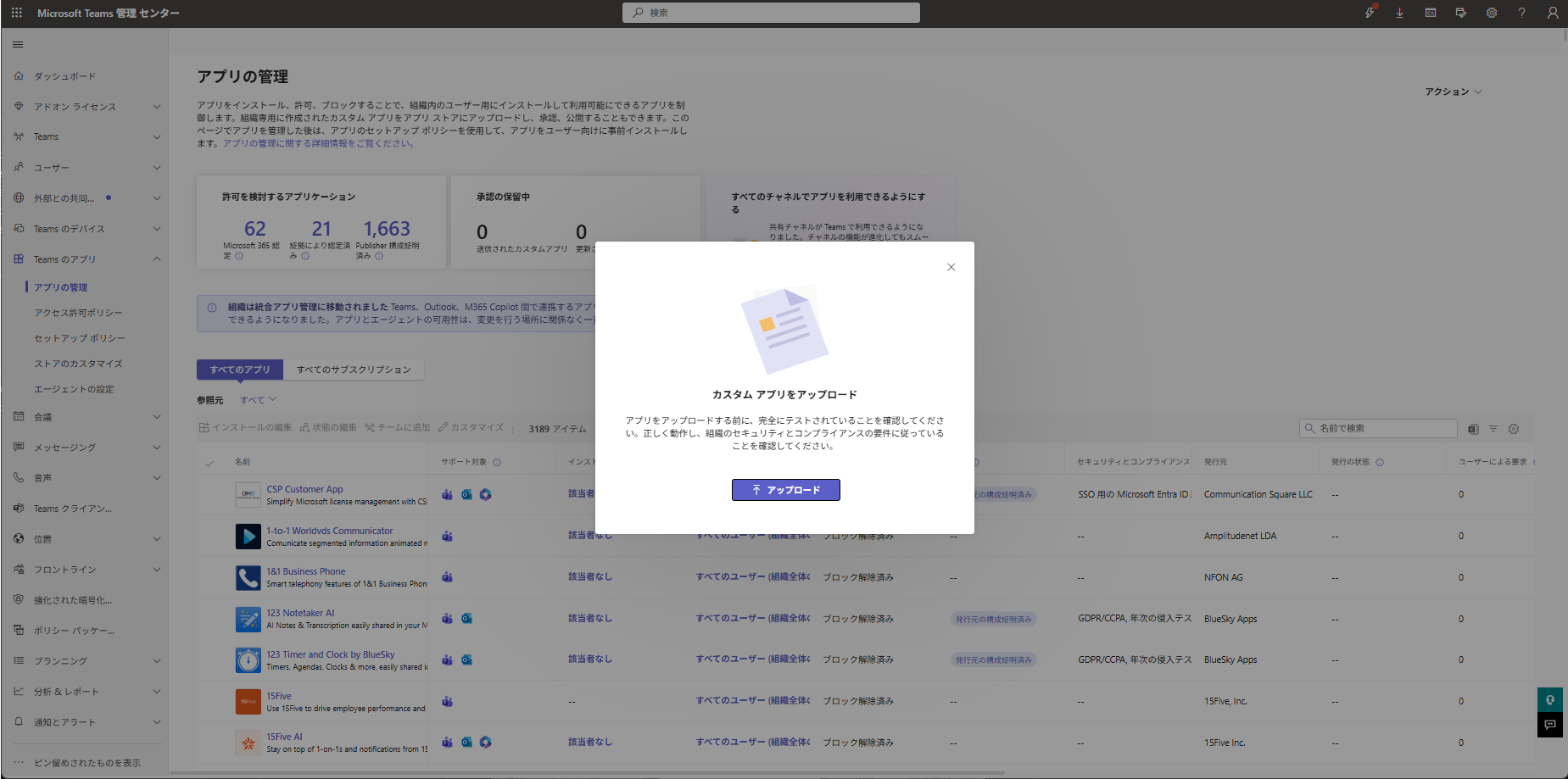
Task: Open the feedback chat icon at right edge
Action: pos(1550,725)
